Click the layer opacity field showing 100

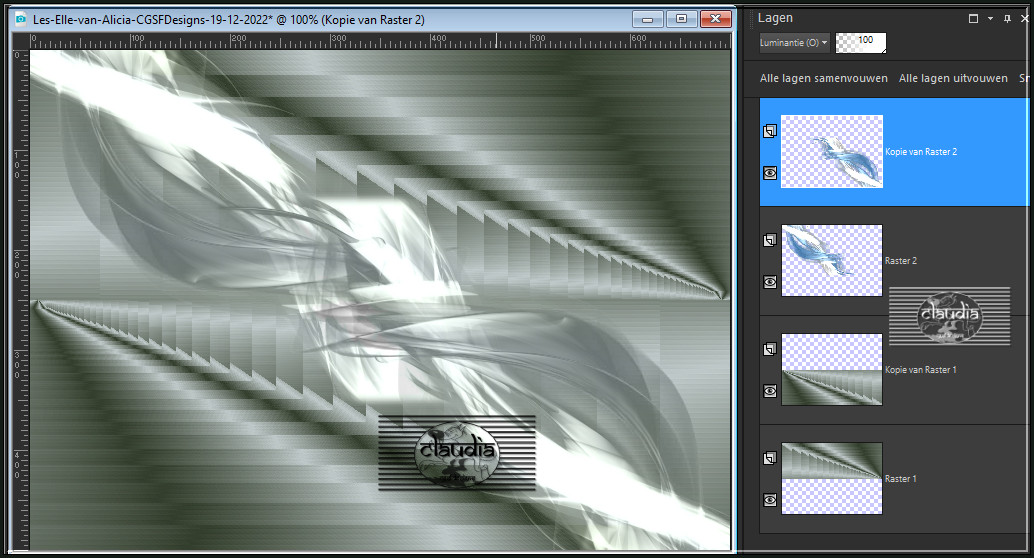tap(861, 42)
